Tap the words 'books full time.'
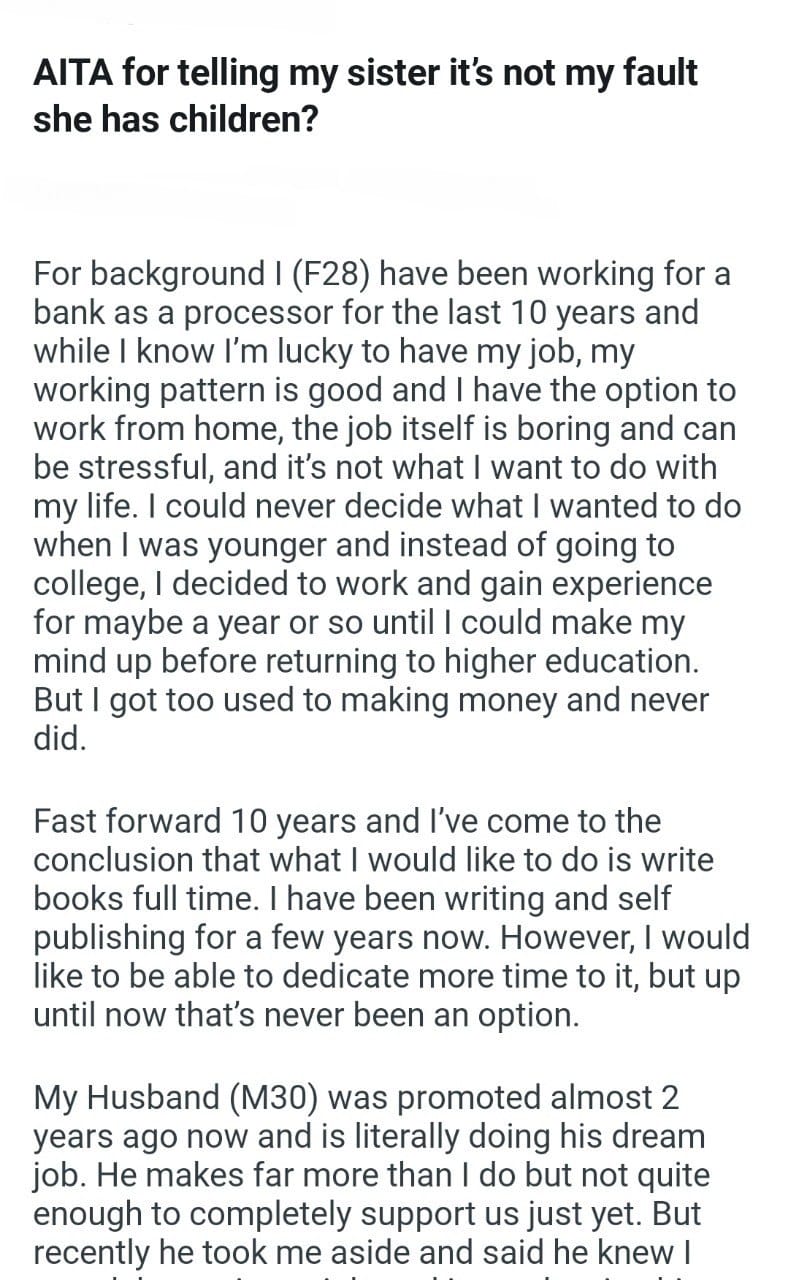 point(149,897)
